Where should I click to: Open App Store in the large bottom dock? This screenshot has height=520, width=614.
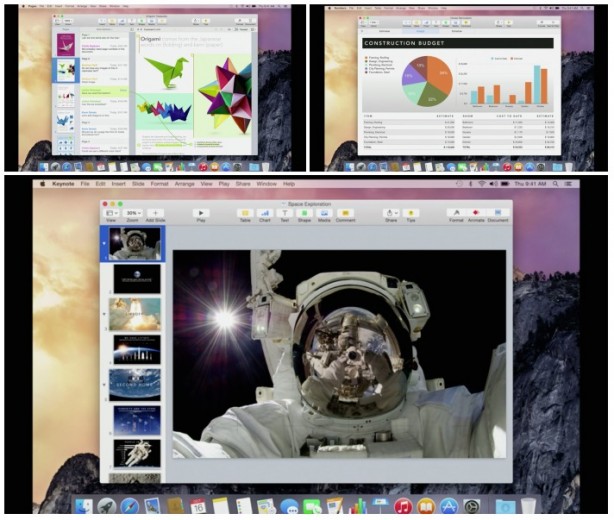click(x=449, y=506)
